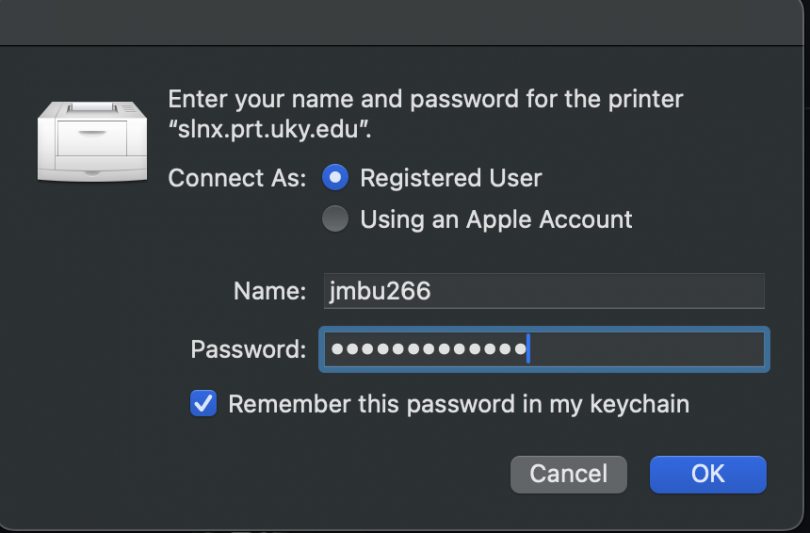
Task: Click the "Using an Apple Account" label text
Action: tap(496, 220)
